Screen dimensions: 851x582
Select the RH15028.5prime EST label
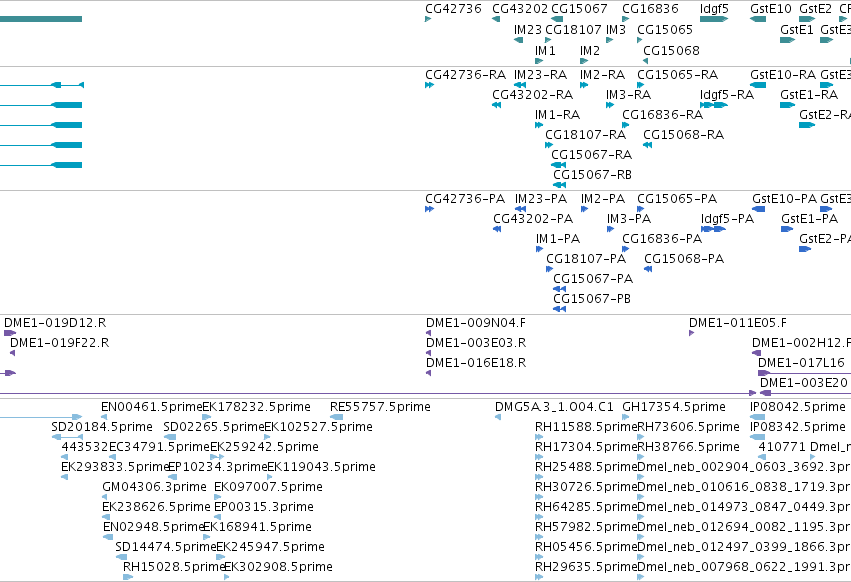[174, 567]
